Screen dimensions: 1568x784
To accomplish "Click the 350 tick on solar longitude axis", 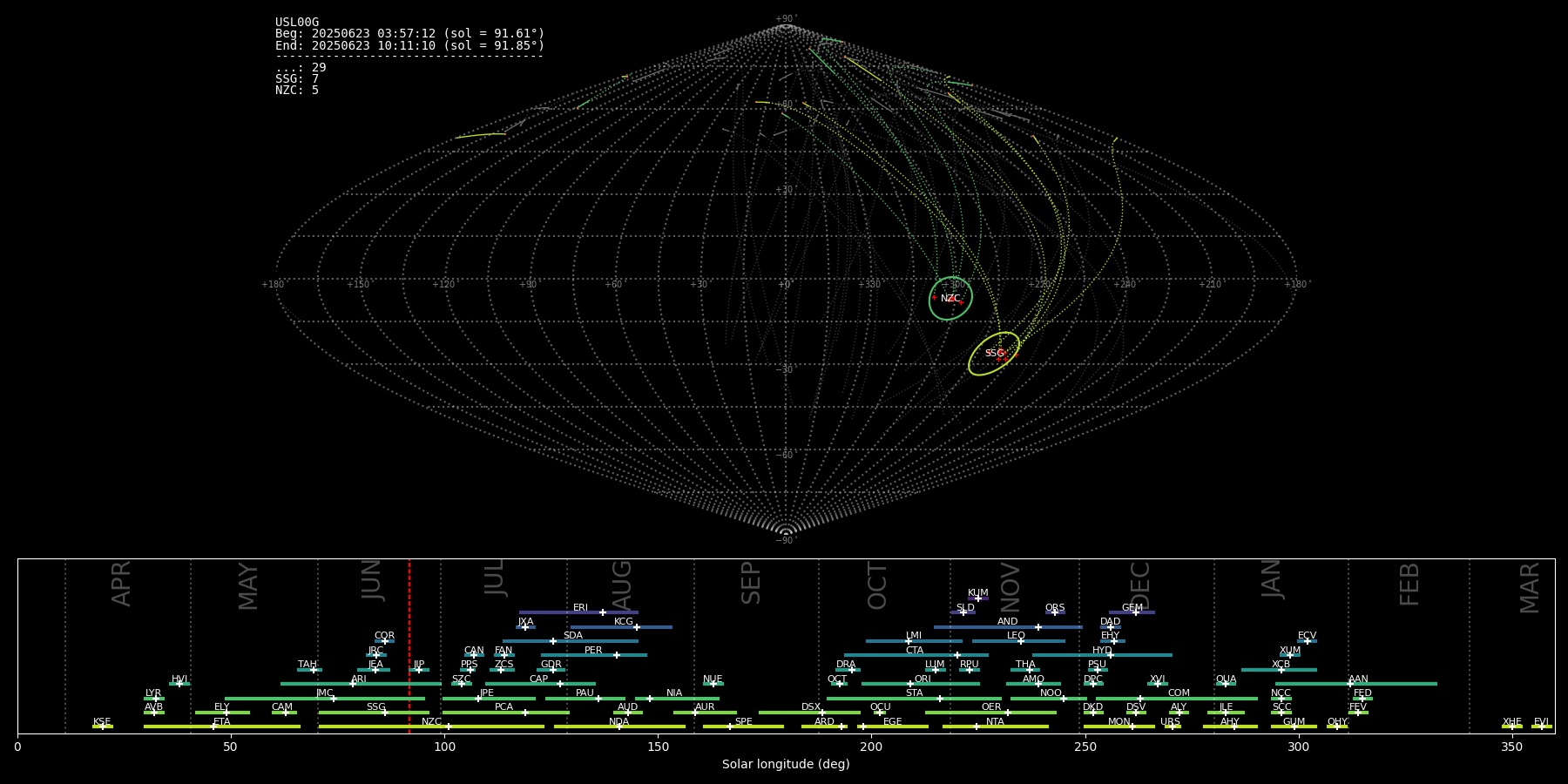I will (x=1511, y=747).
